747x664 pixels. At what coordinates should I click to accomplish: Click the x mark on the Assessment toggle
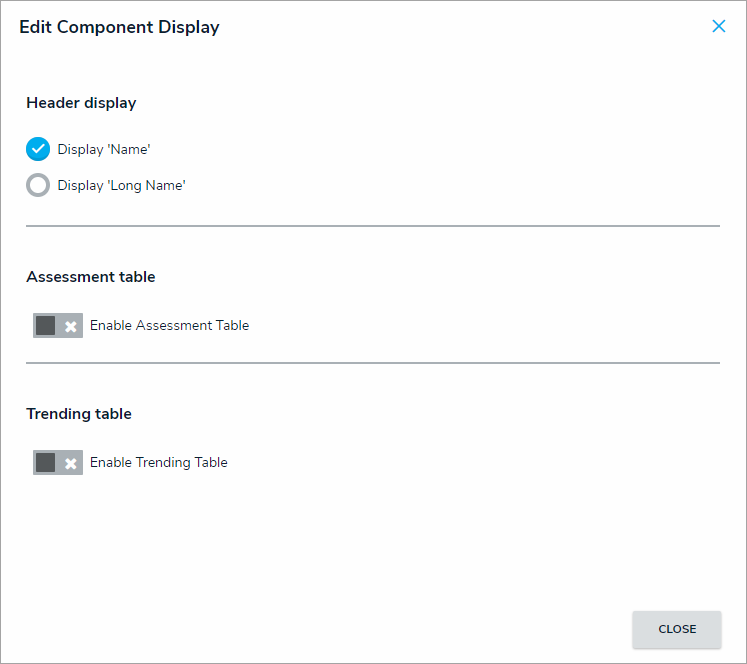71,326
